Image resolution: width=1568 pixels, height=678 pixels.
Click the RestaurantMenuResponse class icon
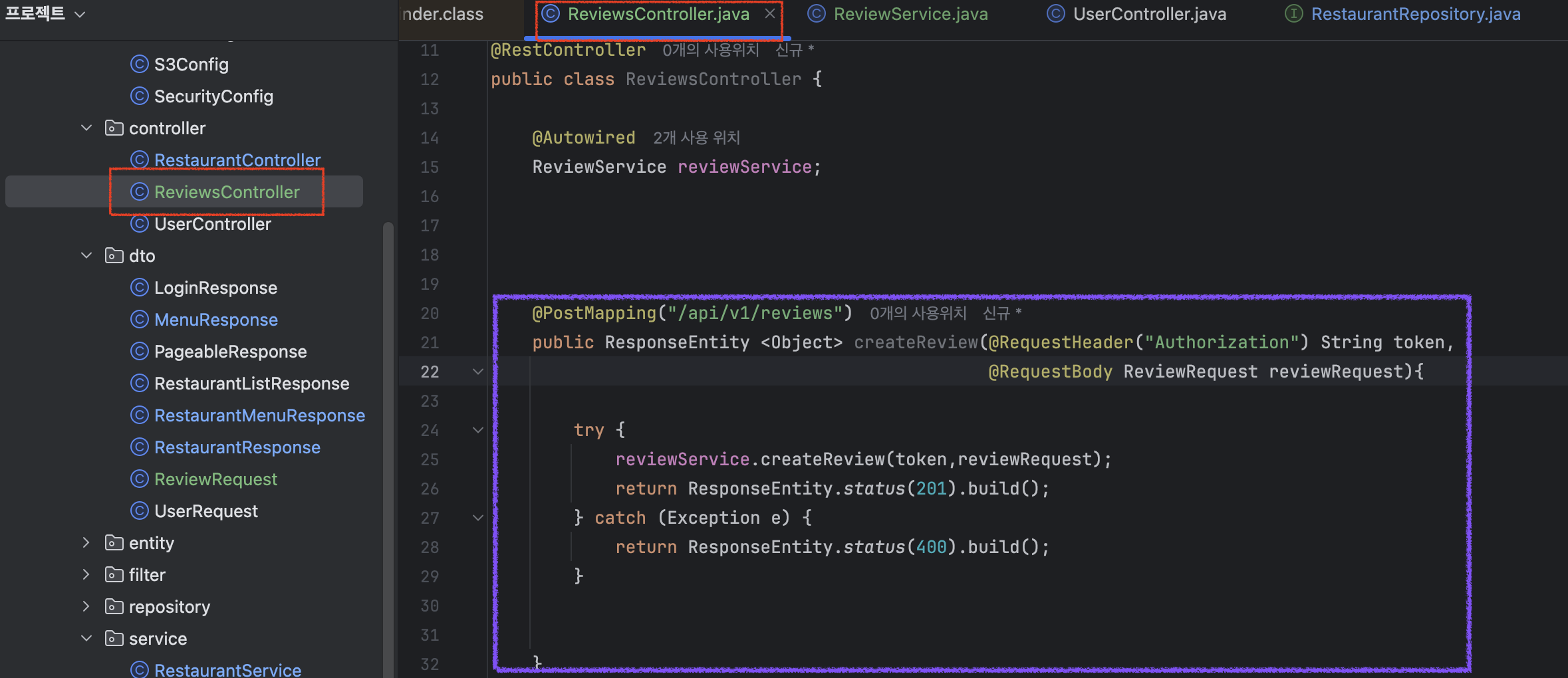pos(139,415)
